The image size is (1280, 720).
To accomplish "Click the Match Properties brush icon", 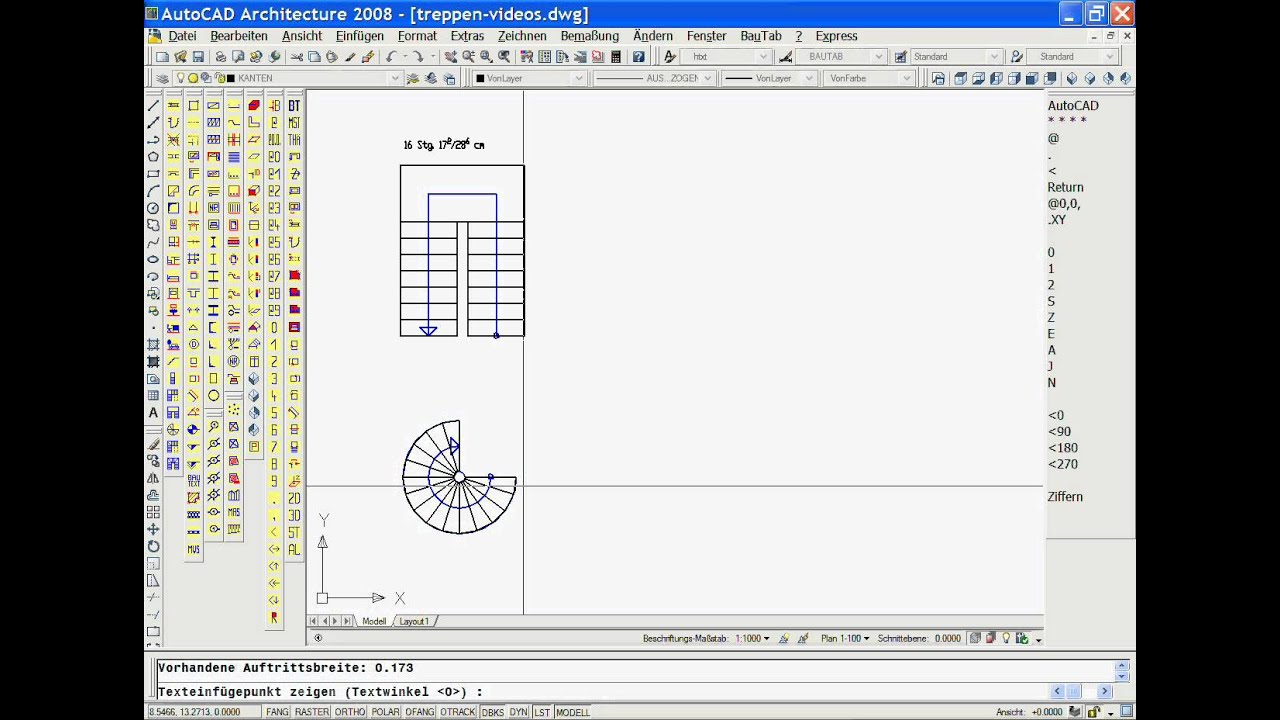I will (x=349, y=57).
